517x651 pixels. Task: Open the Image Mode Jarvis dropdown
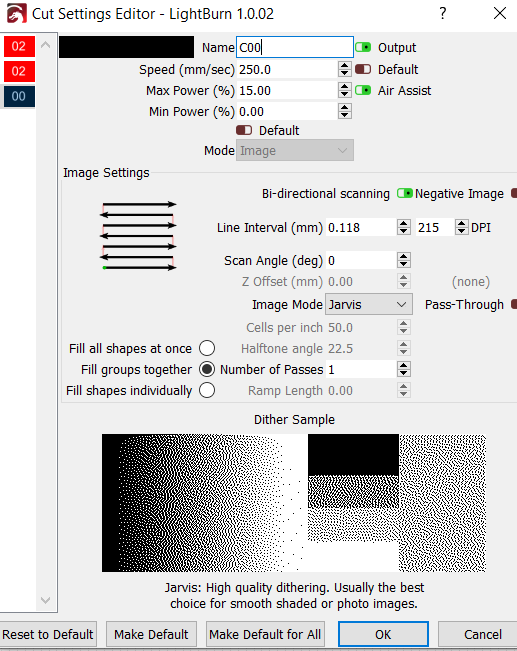369,304
